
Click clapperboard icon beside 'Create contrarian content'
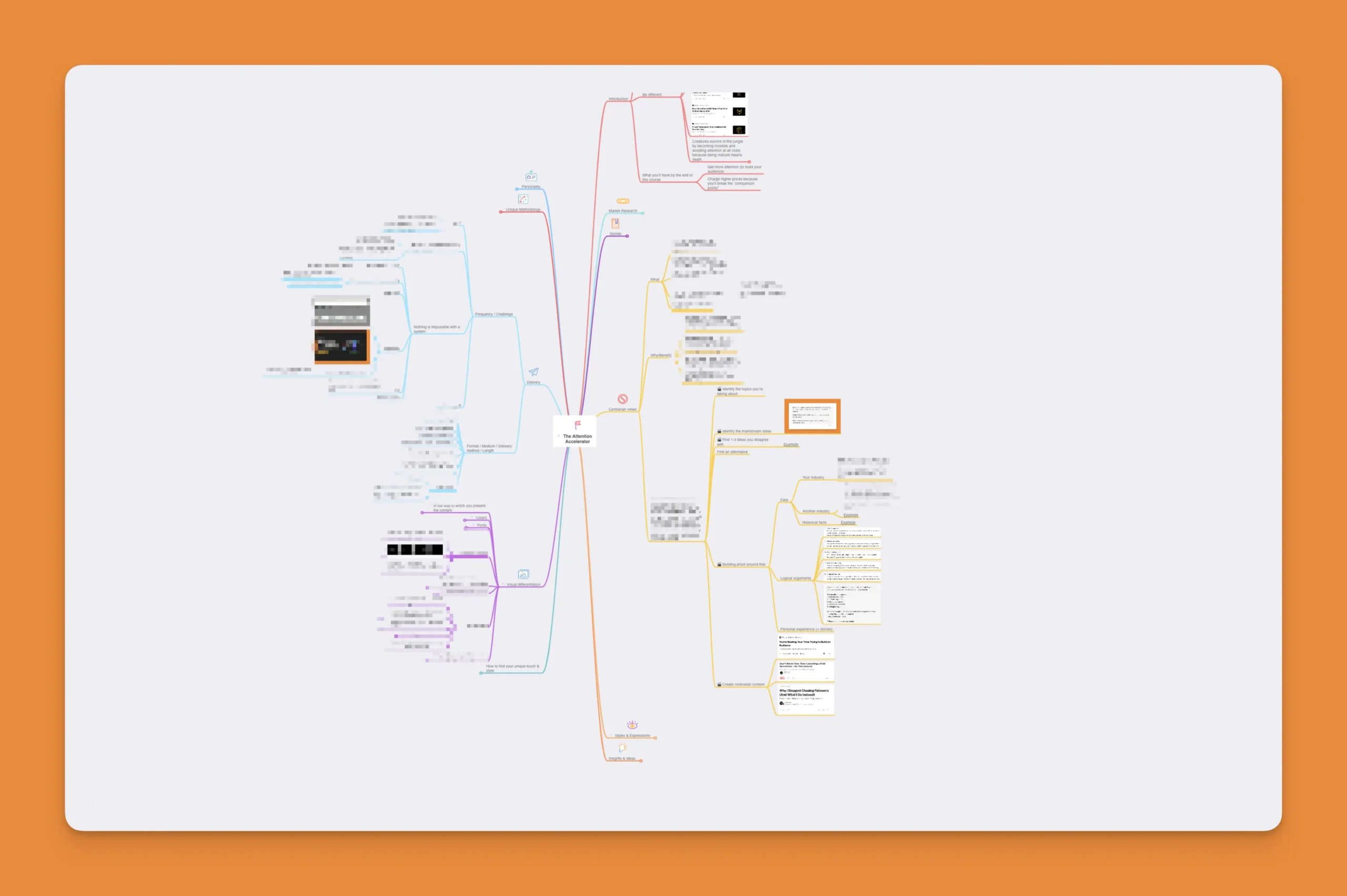click(719, 684)
